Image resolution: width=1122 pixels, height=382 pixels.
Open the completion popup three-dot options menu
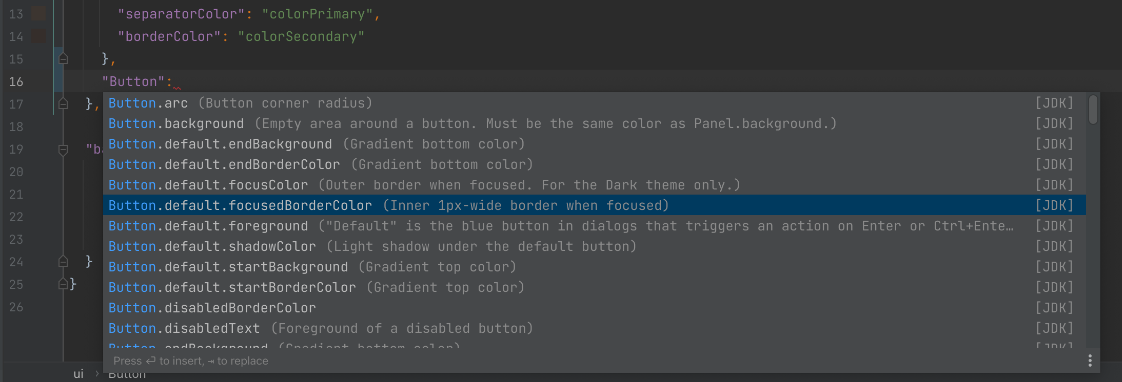coord(1090,361)
